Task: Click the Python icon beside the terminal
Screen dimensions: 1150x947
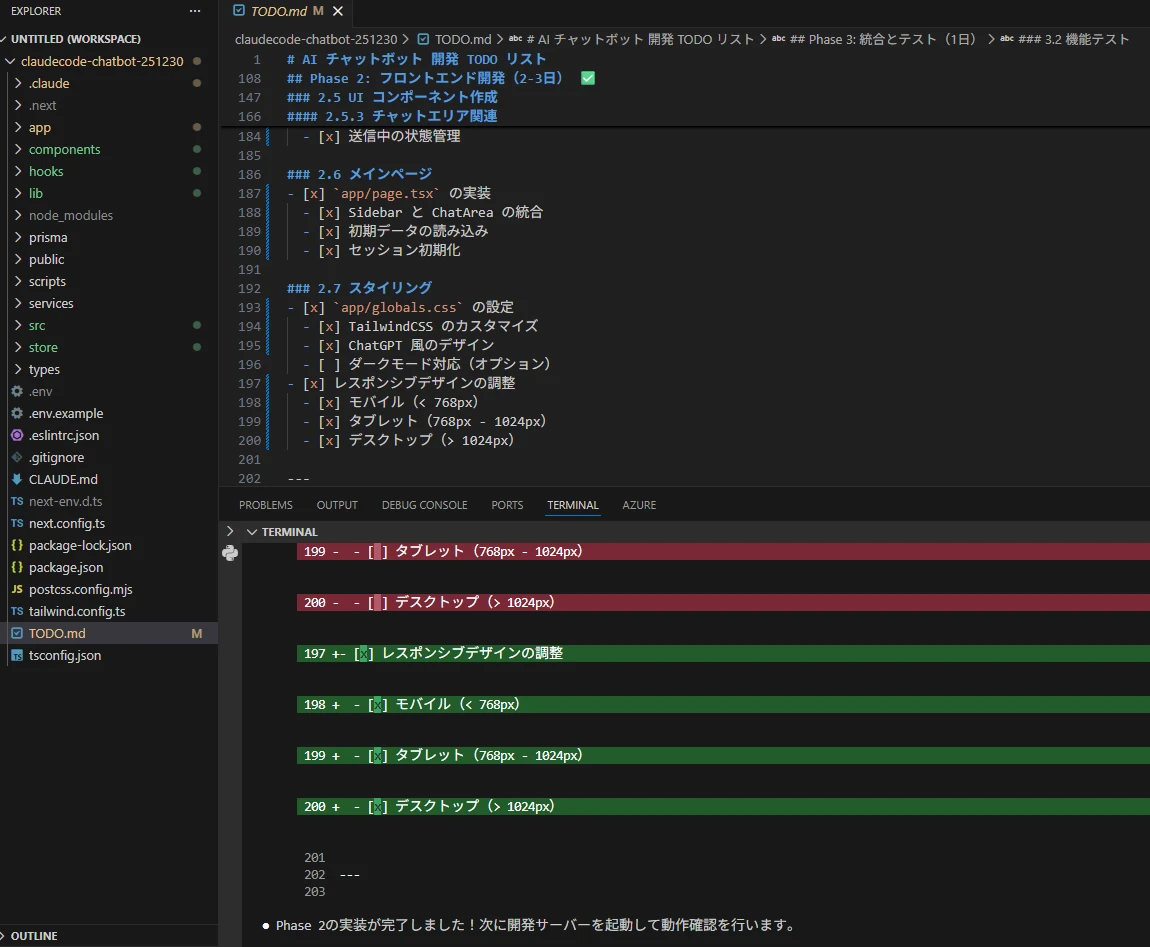Action: pos(230,553)
